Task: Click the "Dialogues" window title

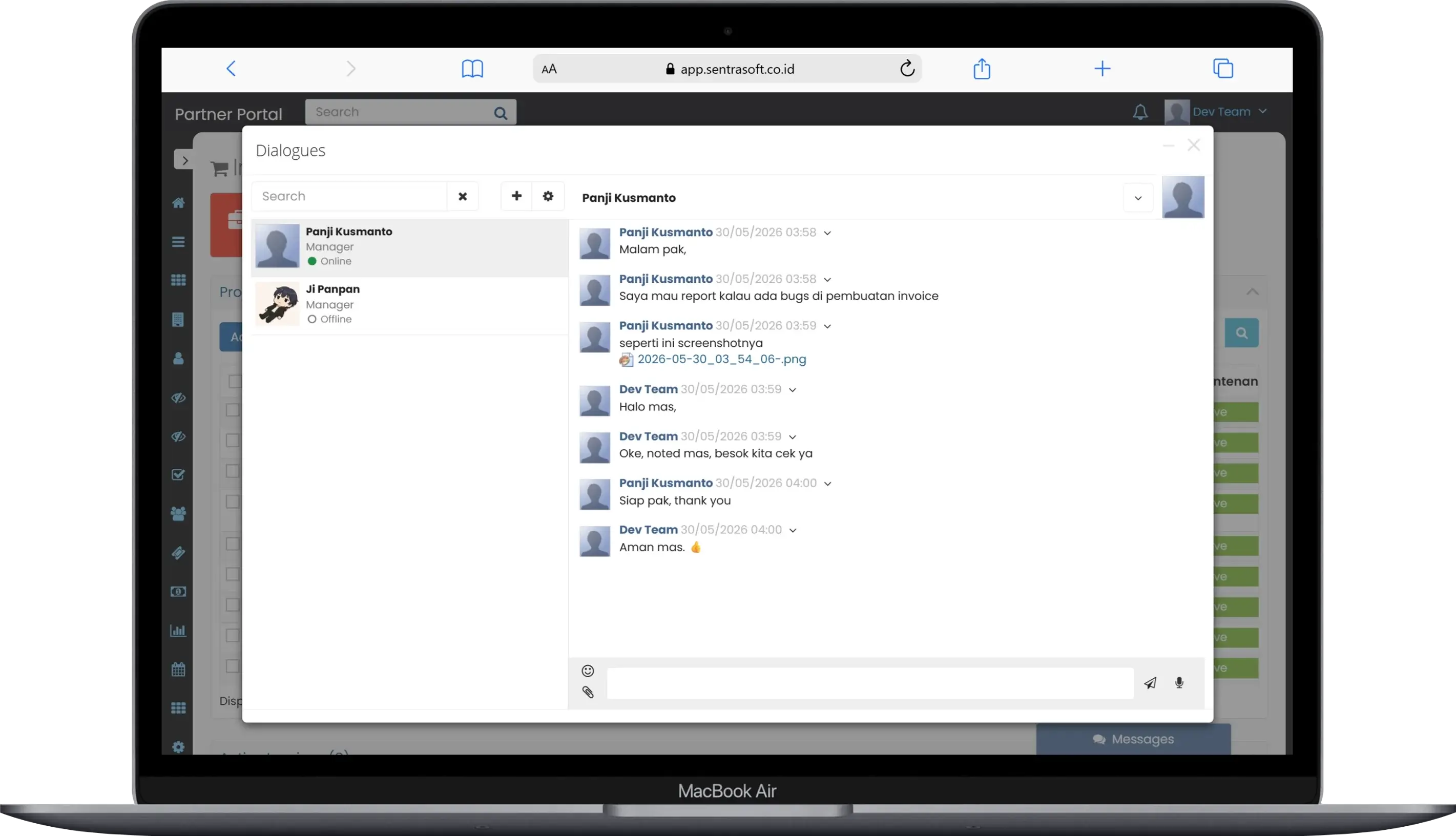Action: tap(290, 151)
